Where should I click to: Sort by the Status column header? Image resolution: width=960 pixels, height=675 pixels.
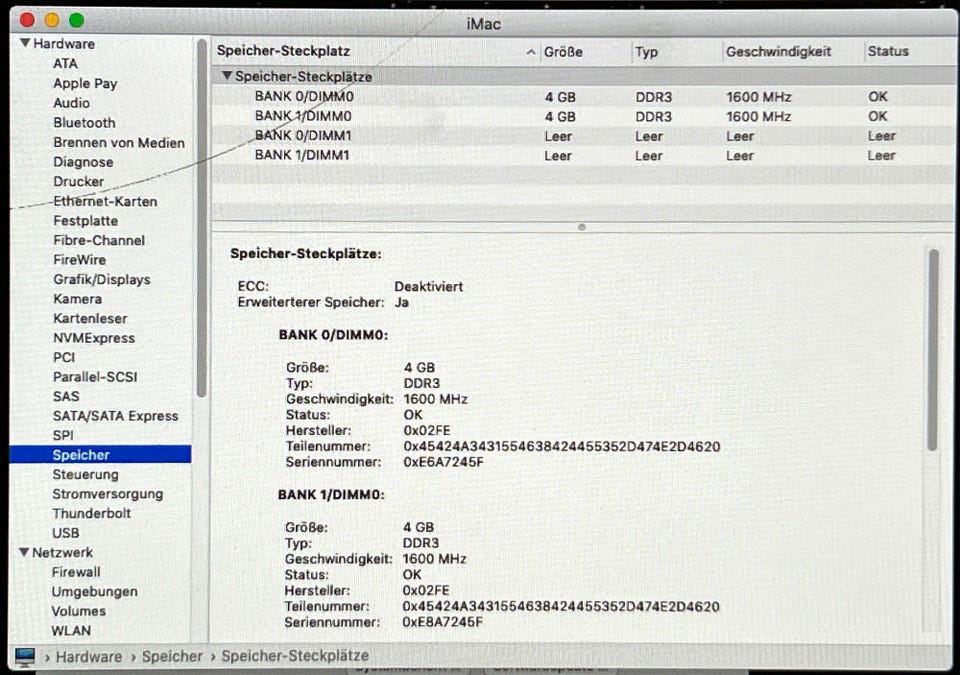tap(888, 51)
